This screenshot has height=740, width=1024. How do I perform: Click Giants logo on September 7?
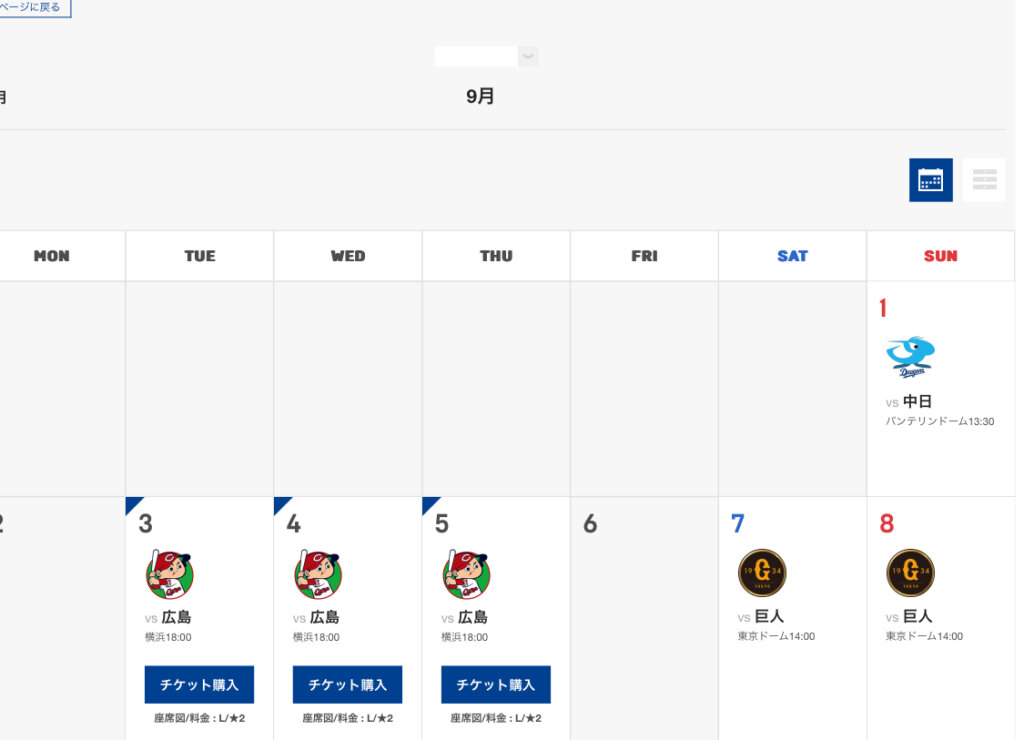pos(762,573)
